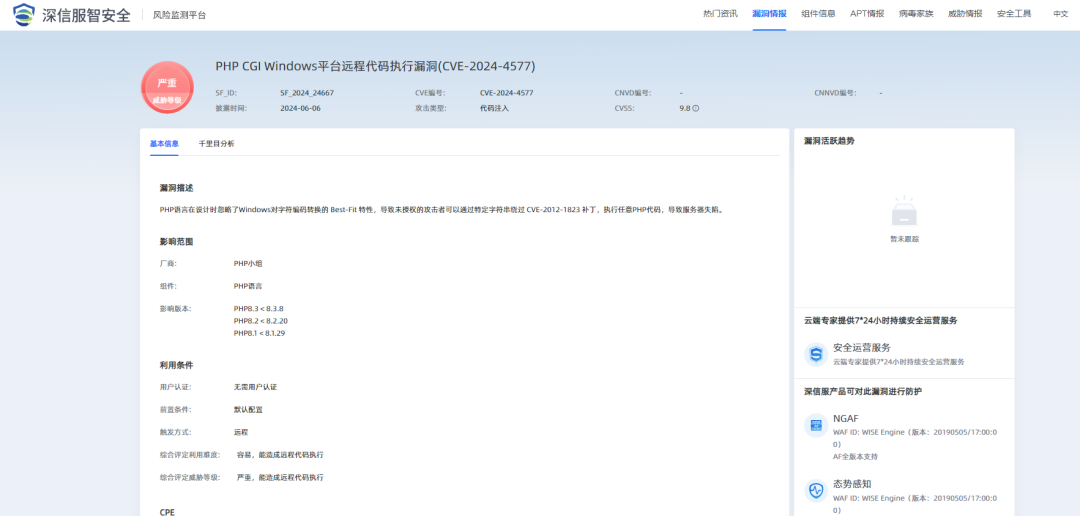Viewport: 1080px width, 516px height.
Task: Click the component value PHP语言
Action: (x=248, y=286)
